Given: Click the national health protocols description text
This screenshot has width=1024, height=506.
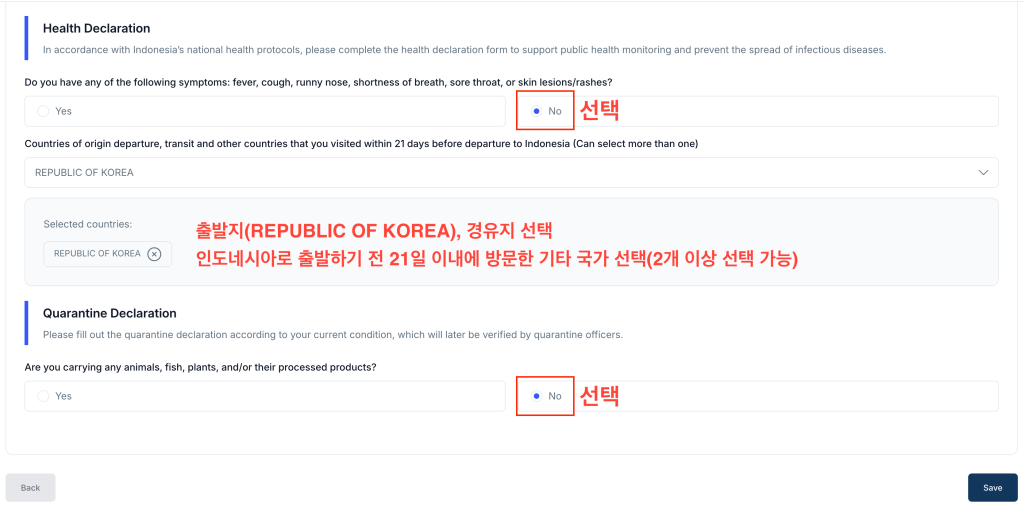Looking at the screenshot, I should coord(464,50).
